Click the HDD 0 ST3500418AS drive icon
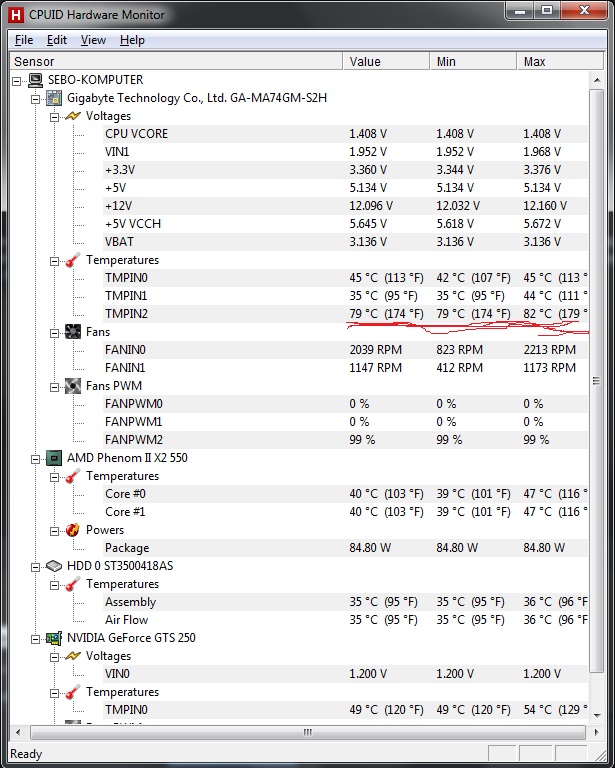The image size is (615, 768). [54, 566]
